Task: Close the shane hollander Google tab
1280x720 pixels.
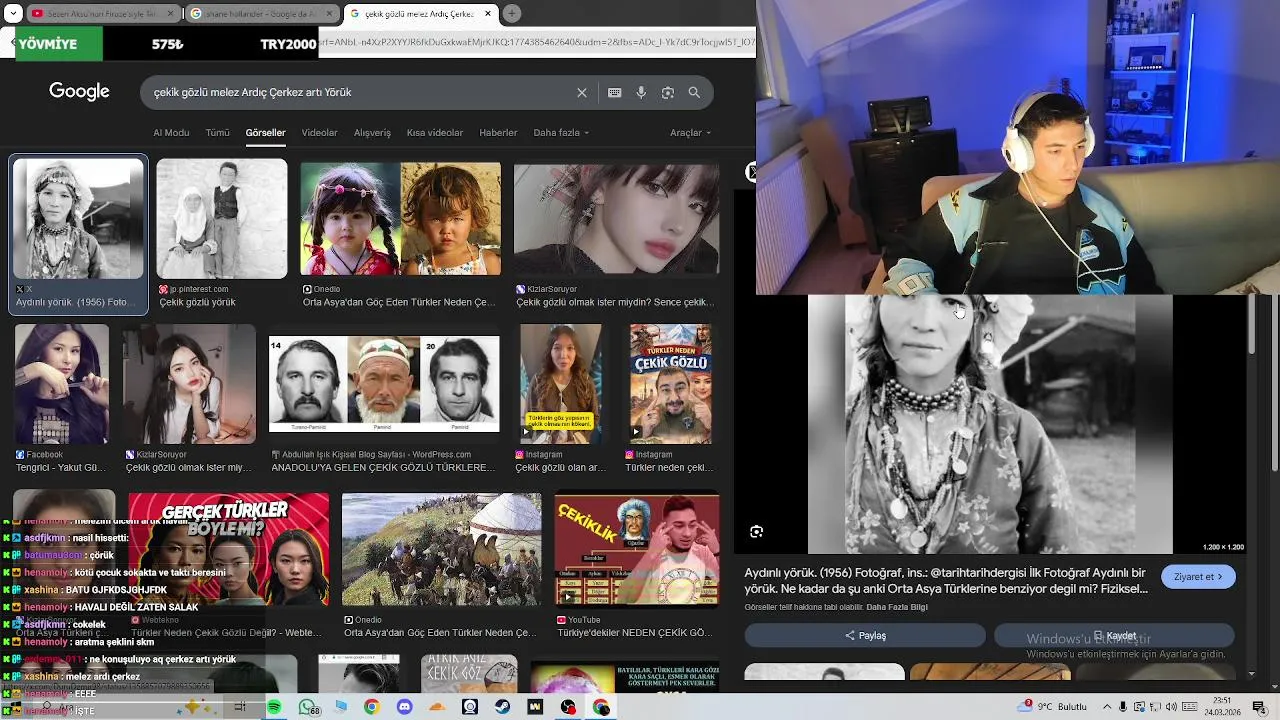Action: tap(330, 14)
